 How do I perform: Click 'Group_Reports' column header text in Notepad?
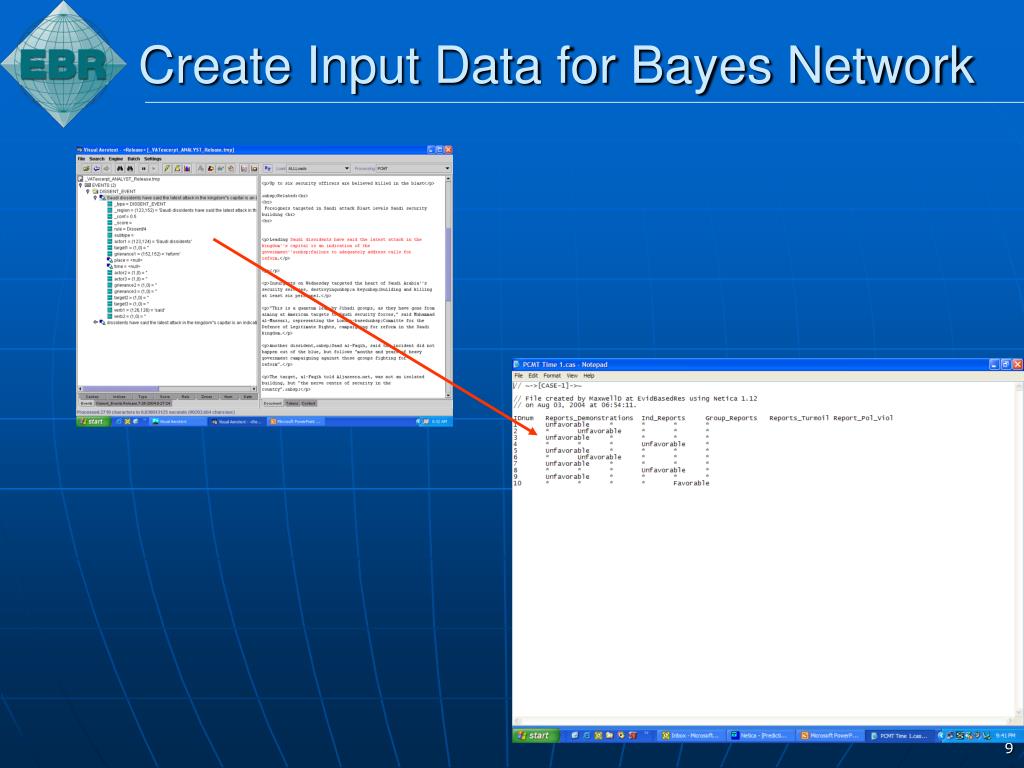pyautogui.click(x=731, y=418)
